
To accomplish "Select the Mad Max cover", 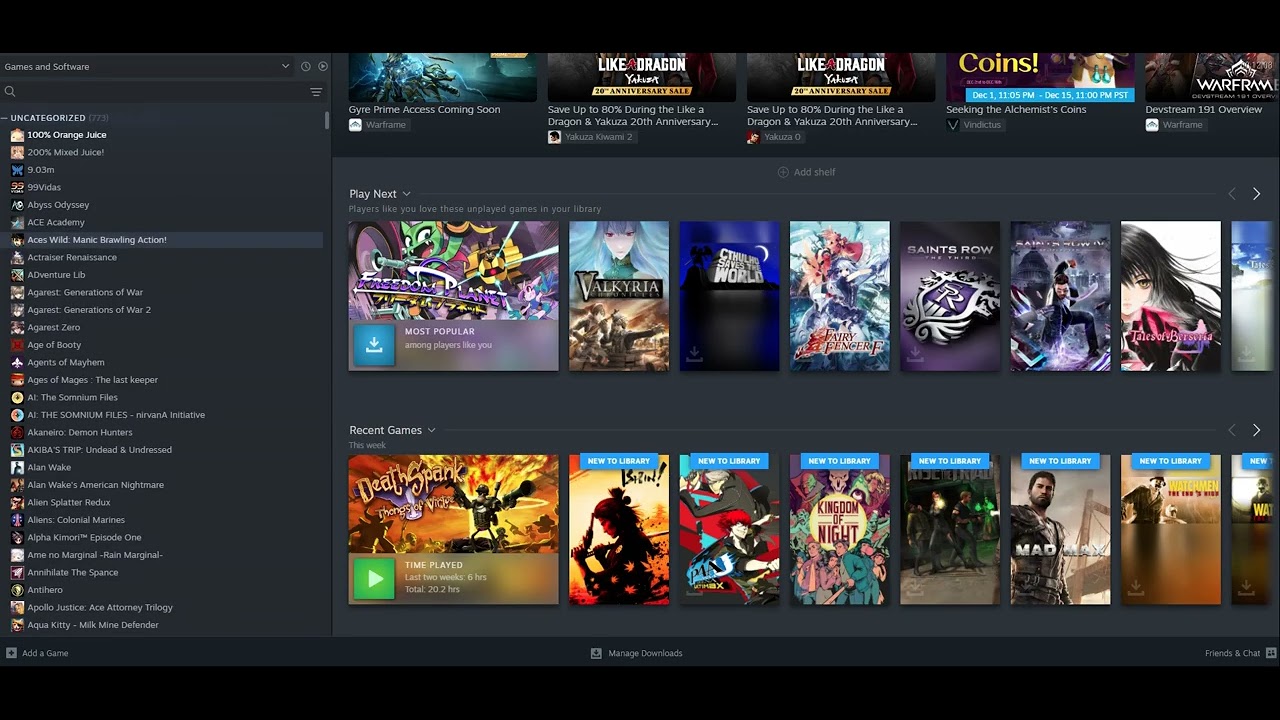I will pos(1060,529).
